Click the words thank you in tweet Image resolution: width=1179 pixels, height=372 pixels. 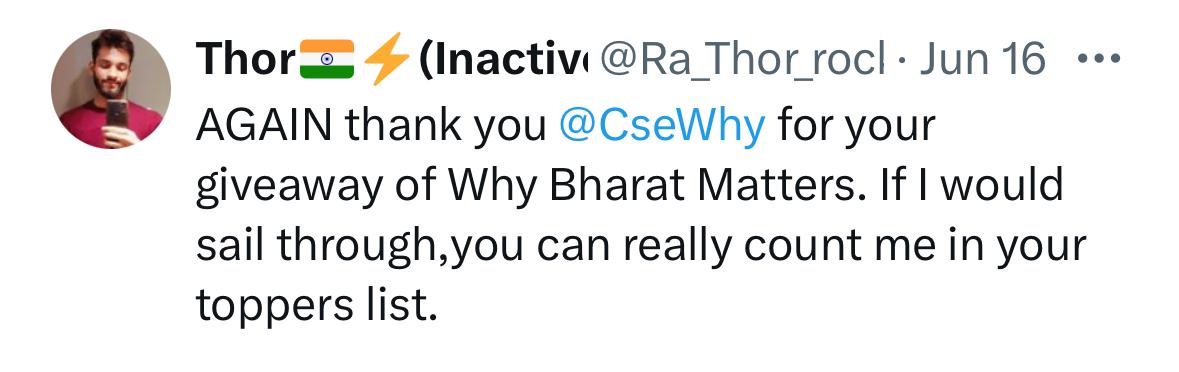(447, 126)
